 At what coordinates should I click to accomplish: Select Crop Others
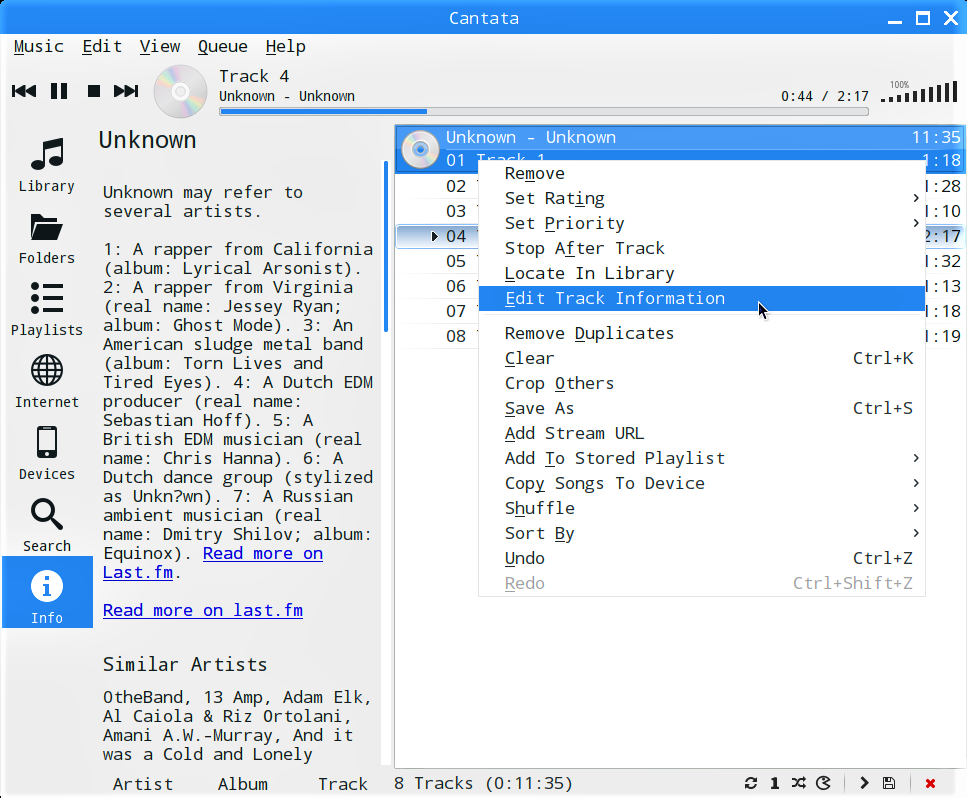(x=702, y=383)
